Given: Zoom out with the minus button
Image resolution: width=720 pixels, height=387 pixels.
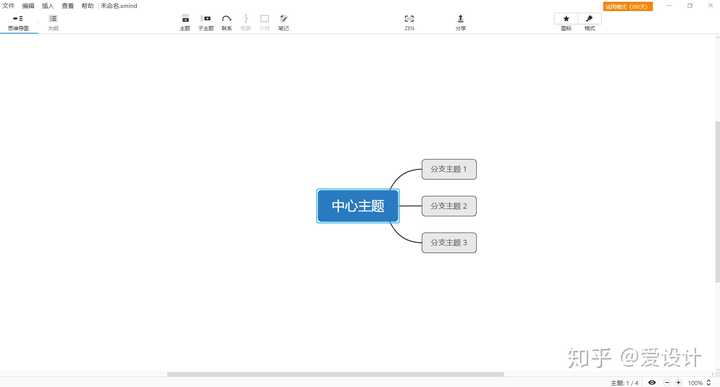Looking at the screenshot, I should click(x=667, y=382).
